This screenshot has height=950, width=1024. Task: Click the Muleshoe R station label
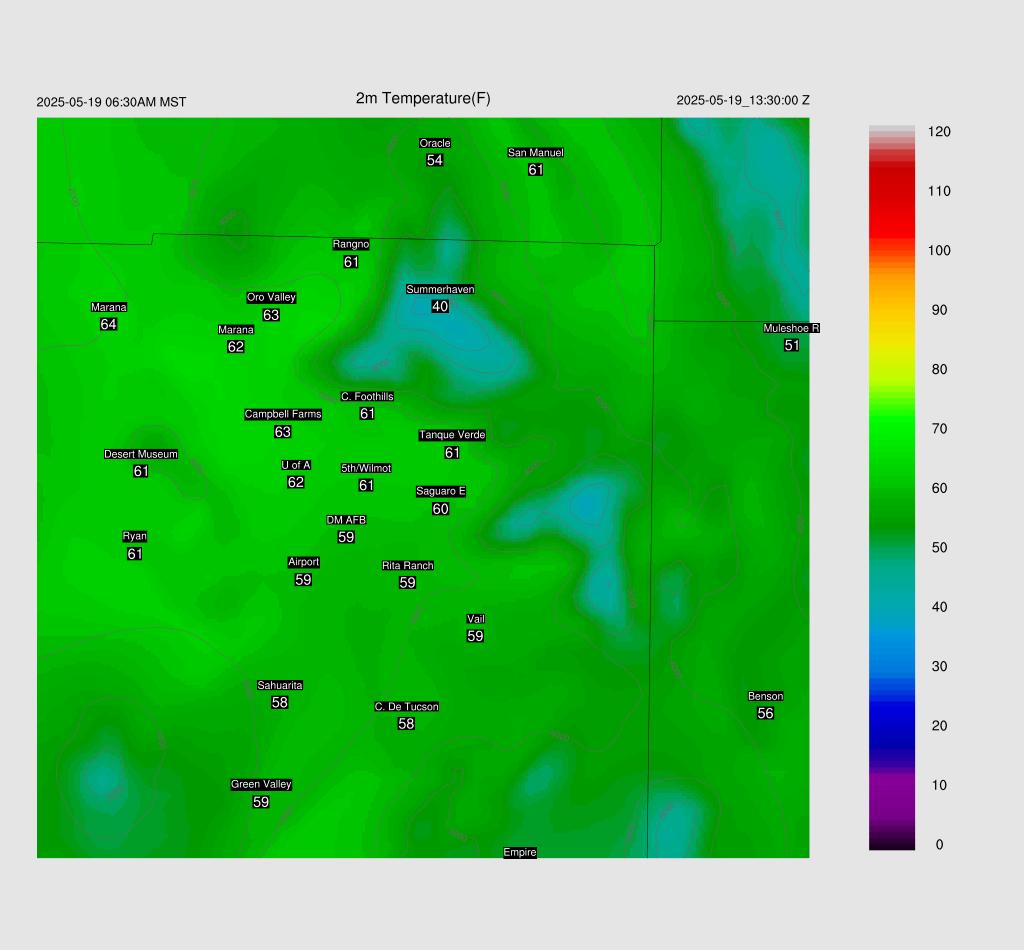pos(792,328)
